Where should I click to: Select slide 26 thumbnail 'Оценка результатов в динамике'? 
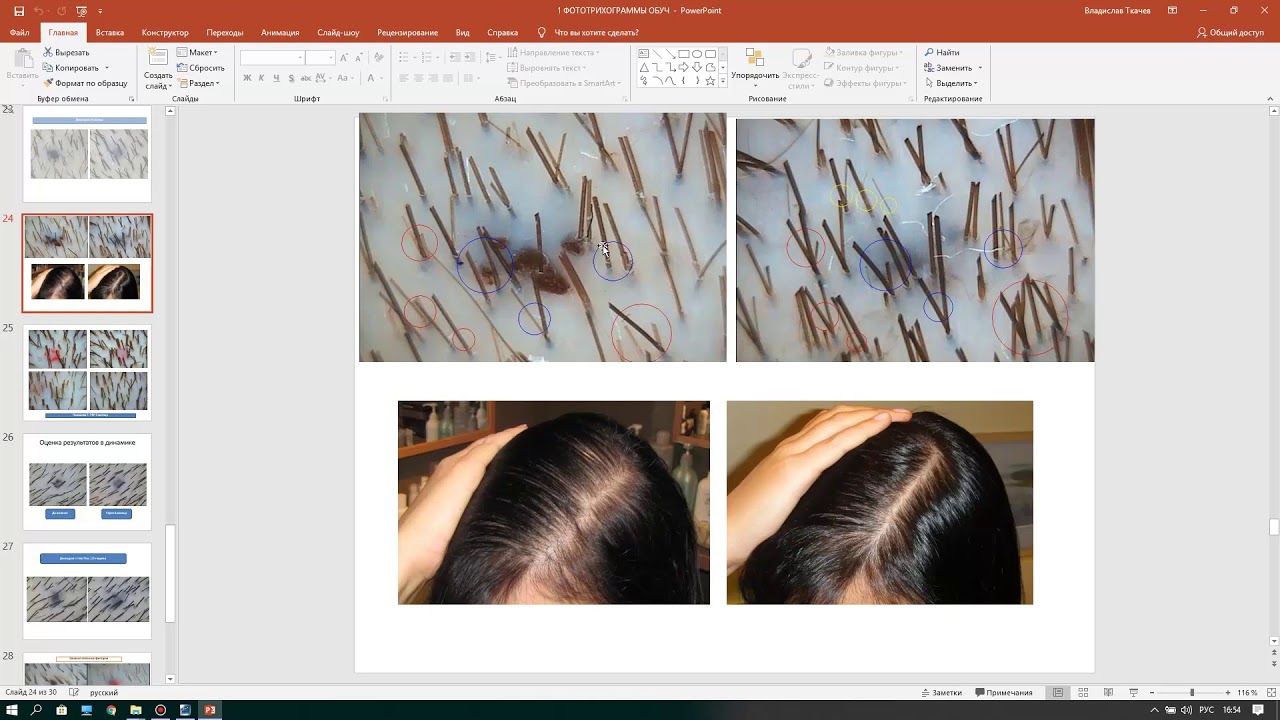tap(87, 481)
